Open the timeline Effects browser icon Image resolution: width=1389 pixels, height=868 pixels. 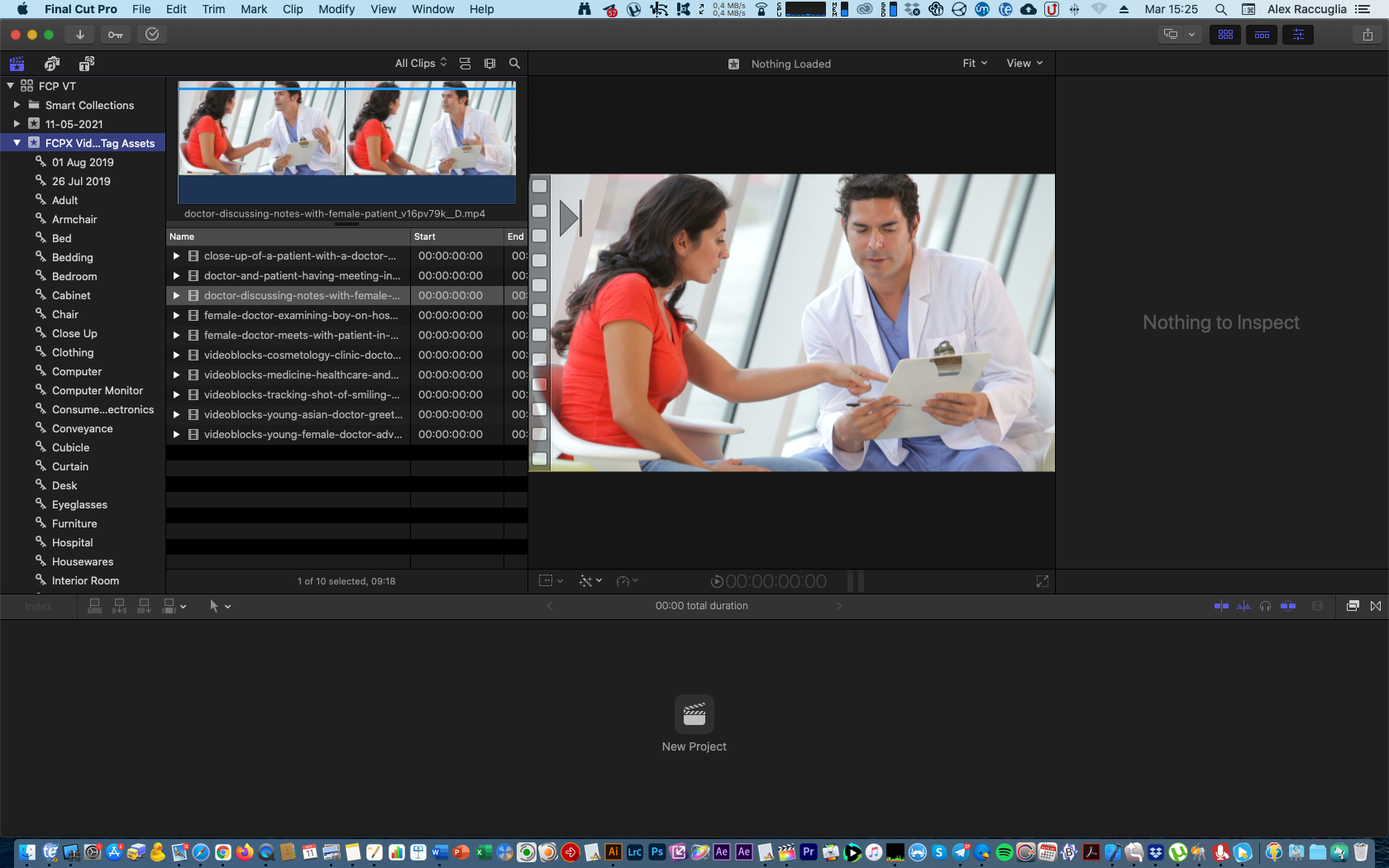click(x=1353, y=606)
